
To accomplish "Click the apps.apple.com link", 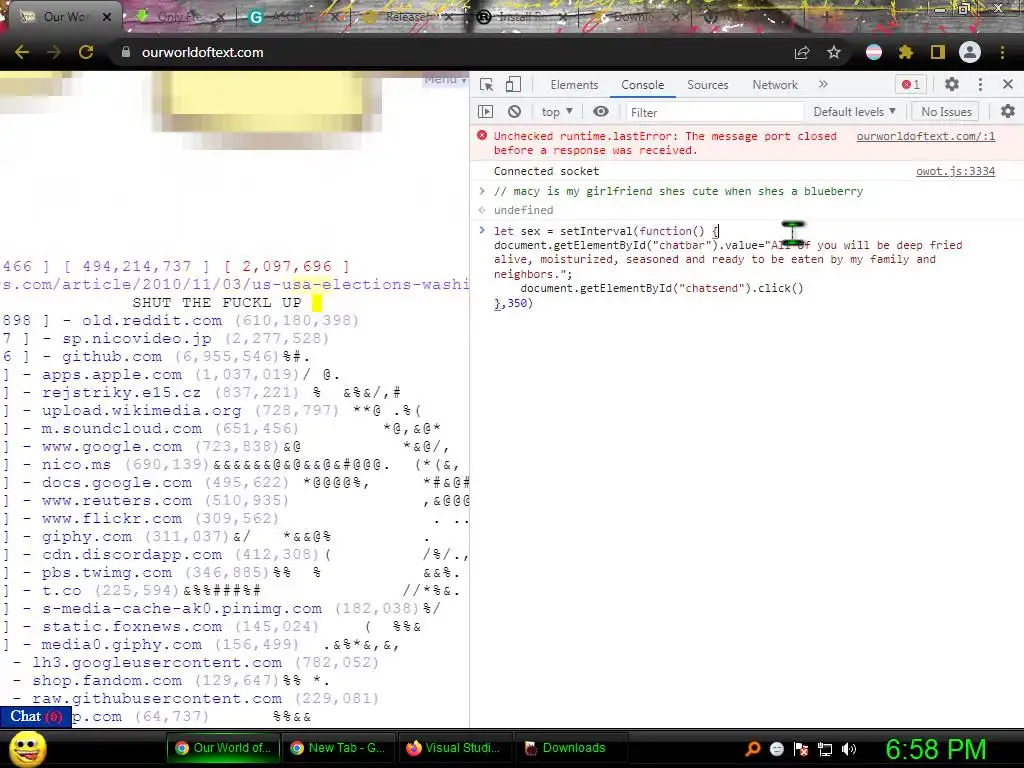I will coord(112,375).
